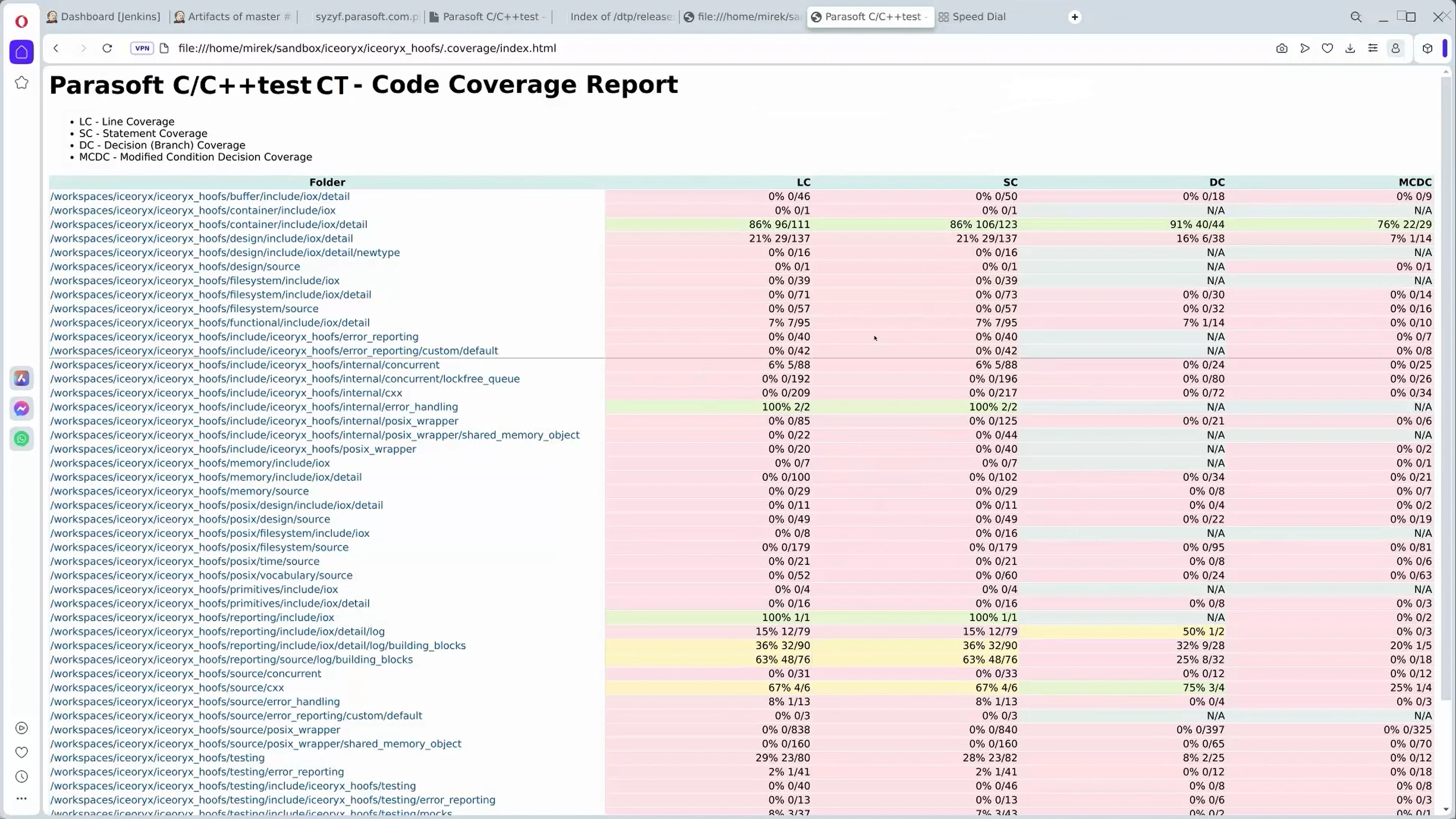Image resolution: width=1456 pixels, height=819 pixels.
Task: Switch to the Index of /dtp/release tab
Action: (616, 17)
